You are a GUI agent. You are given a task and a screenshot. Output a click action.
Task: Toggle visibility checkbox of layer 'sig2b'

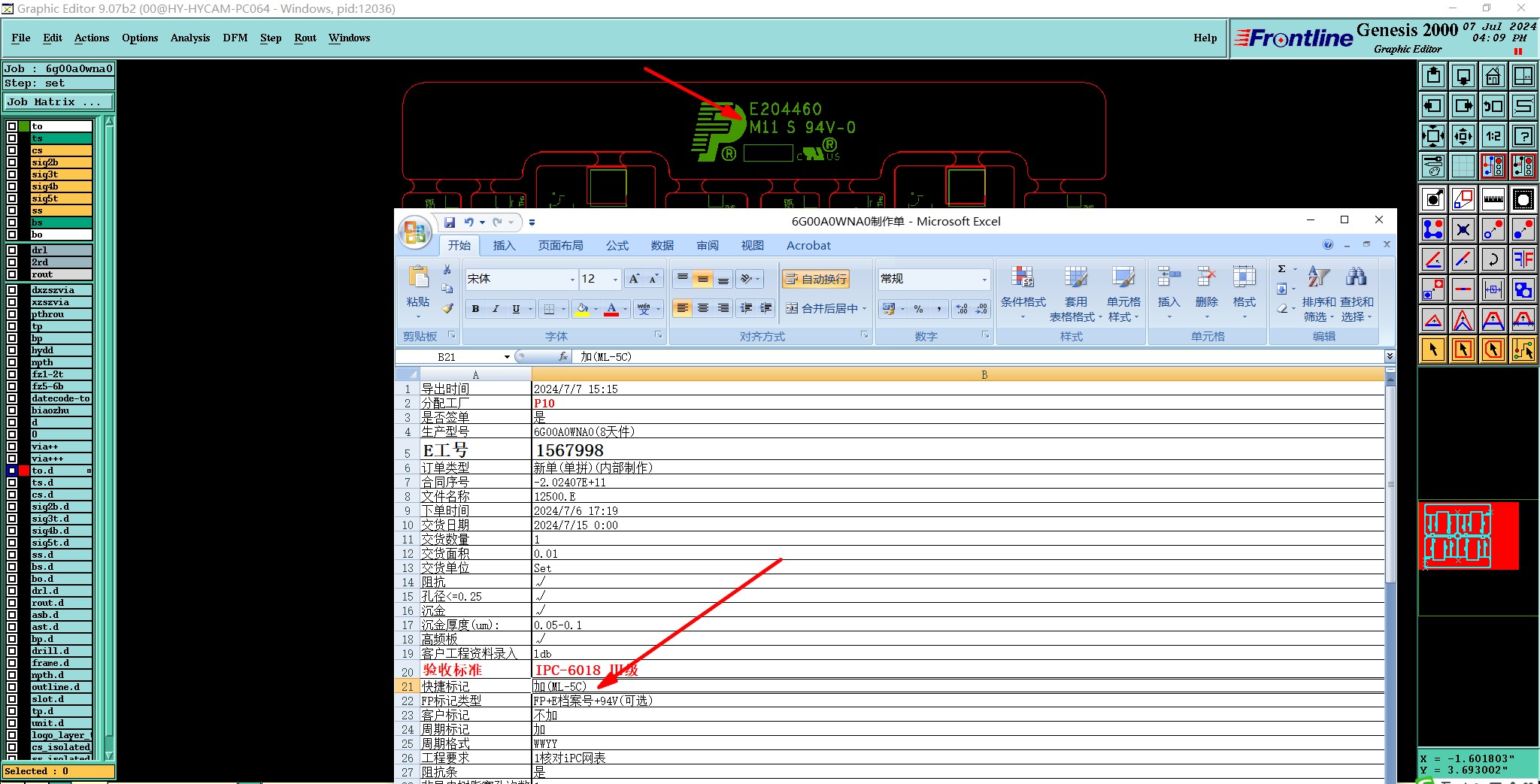[11, 162]
